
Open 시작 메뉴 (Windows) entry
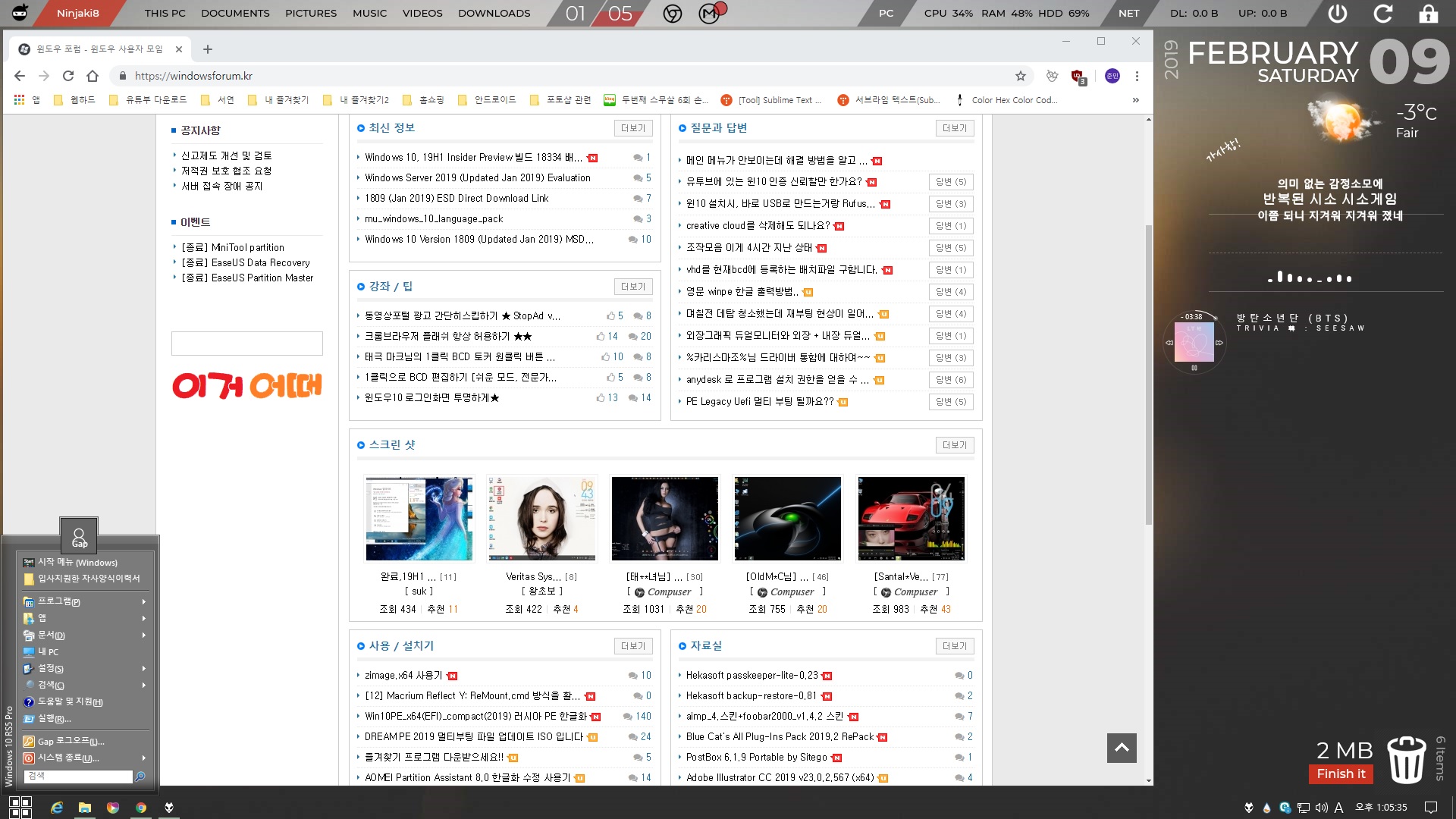pyautogui.click(x=84, y=563)
